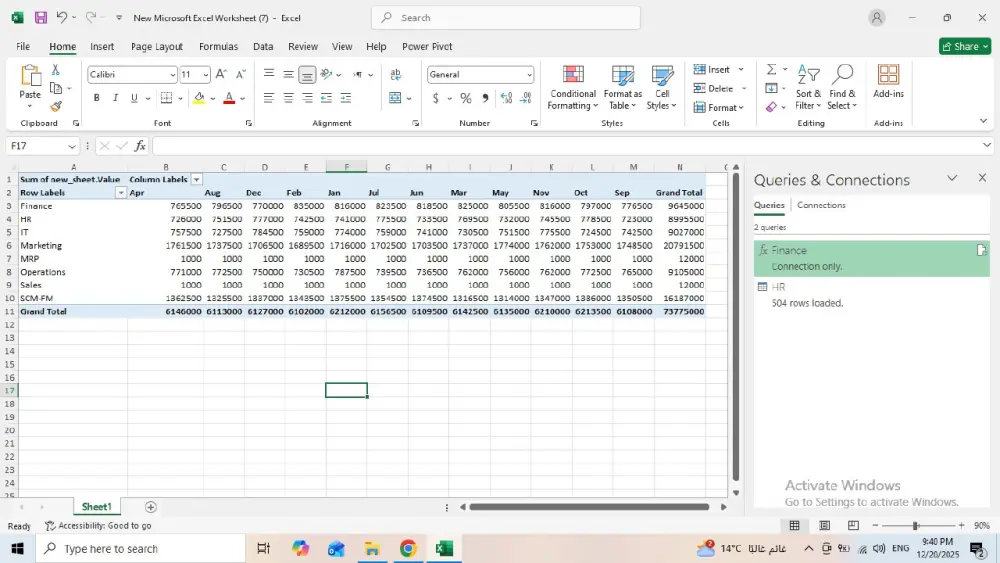Undo the last action
The height and width of the screenshot is (563, 1000).
pos(61,18)
